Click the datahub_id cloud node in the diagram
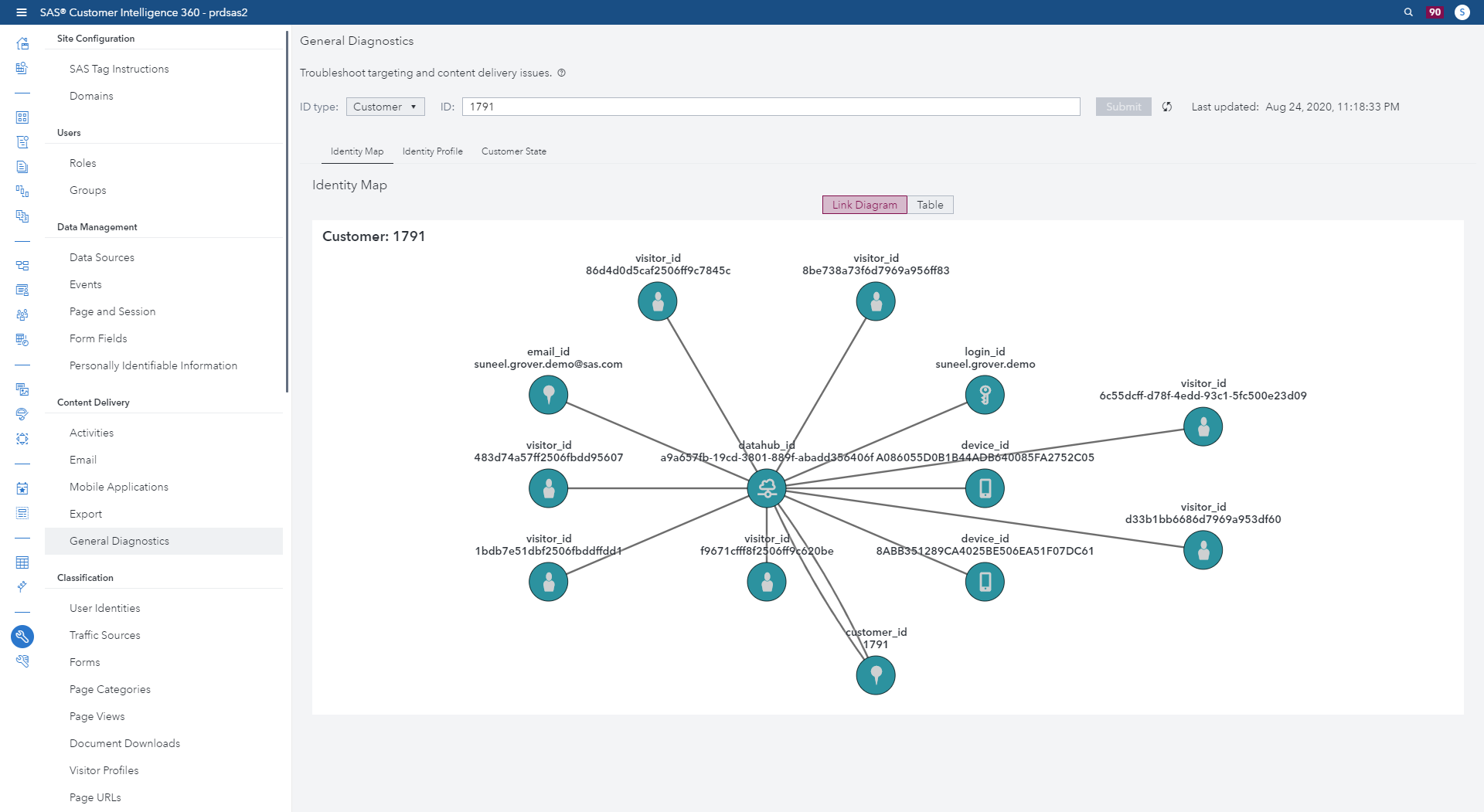The image size is (1484, 812). point(766,488)
